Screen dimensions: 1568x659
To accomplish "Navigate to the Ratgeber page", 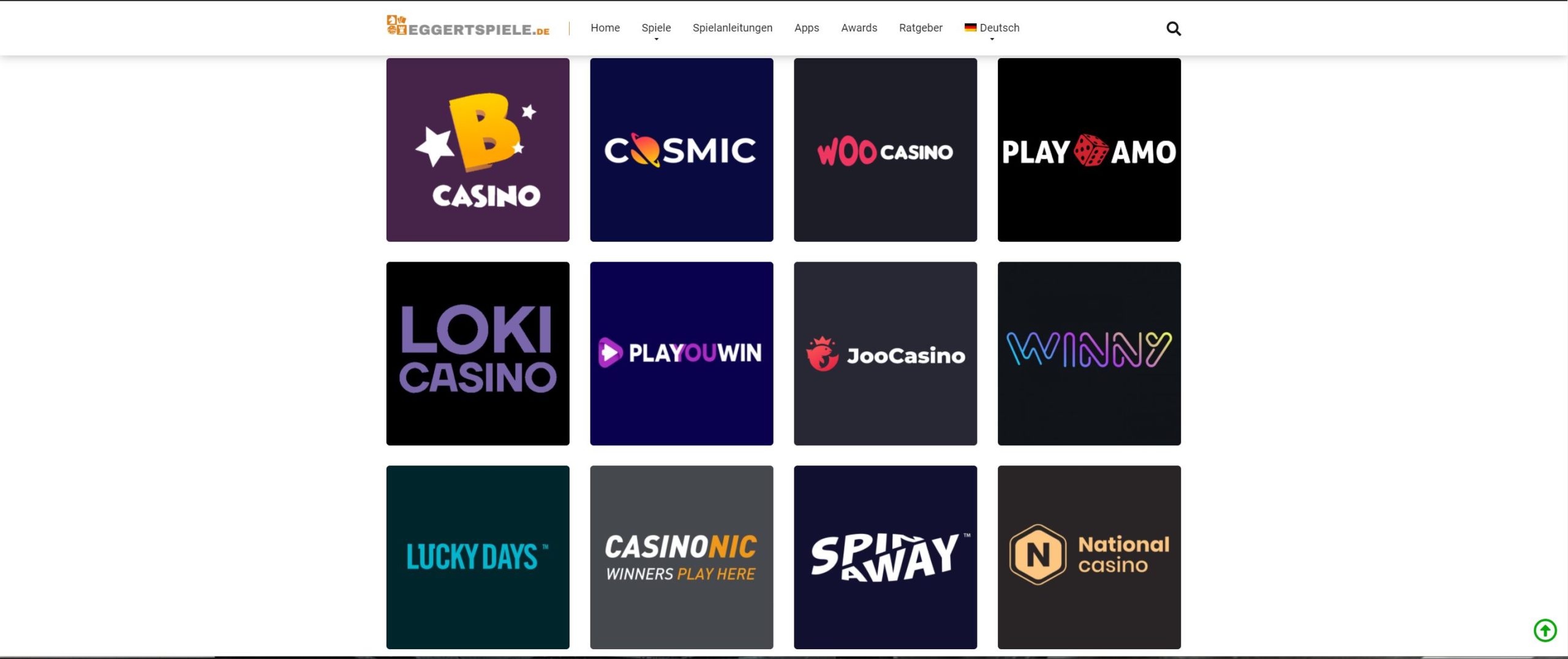I will (x=921, y=28).
